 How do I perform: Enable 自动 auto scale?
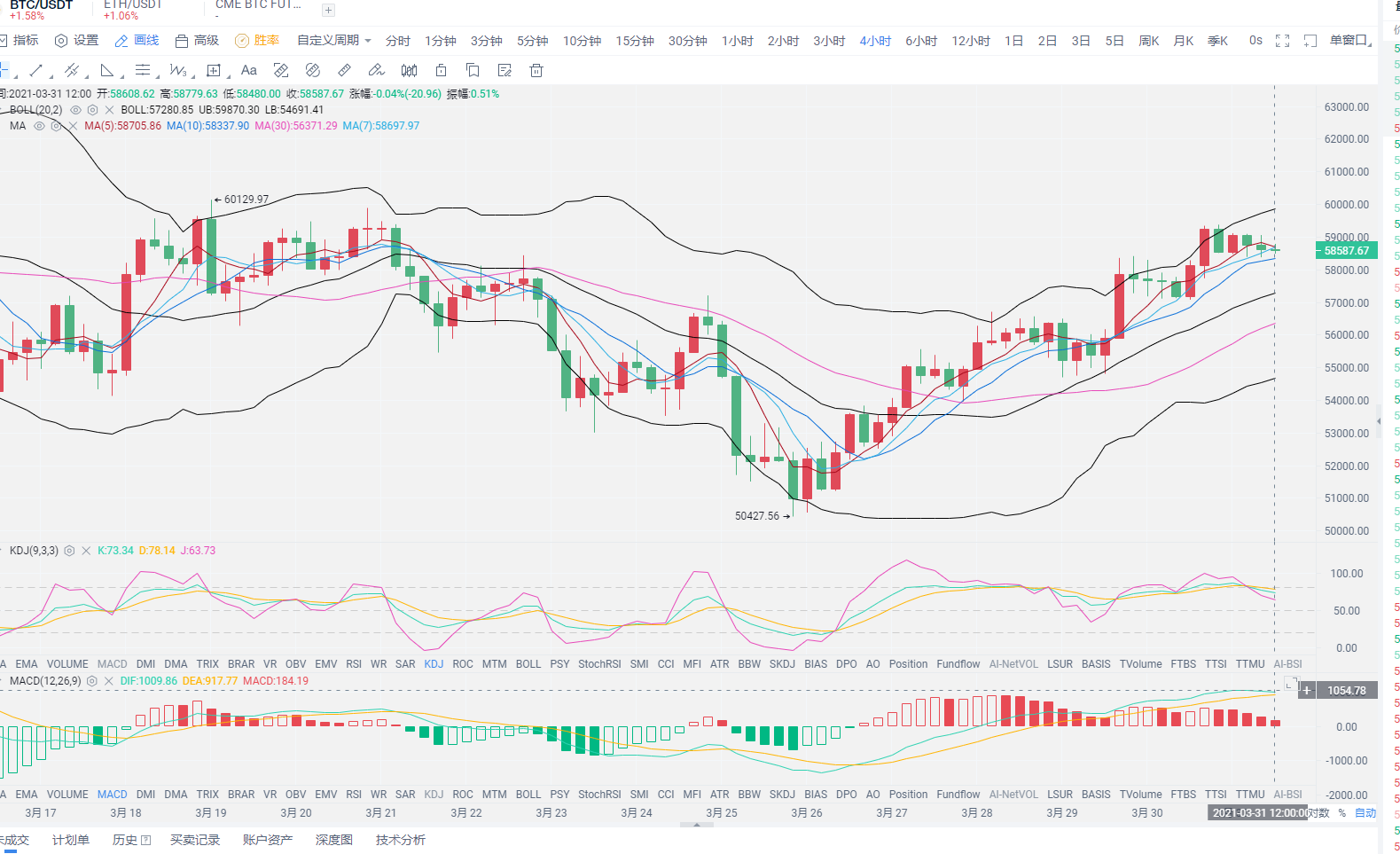[1365, 813]
